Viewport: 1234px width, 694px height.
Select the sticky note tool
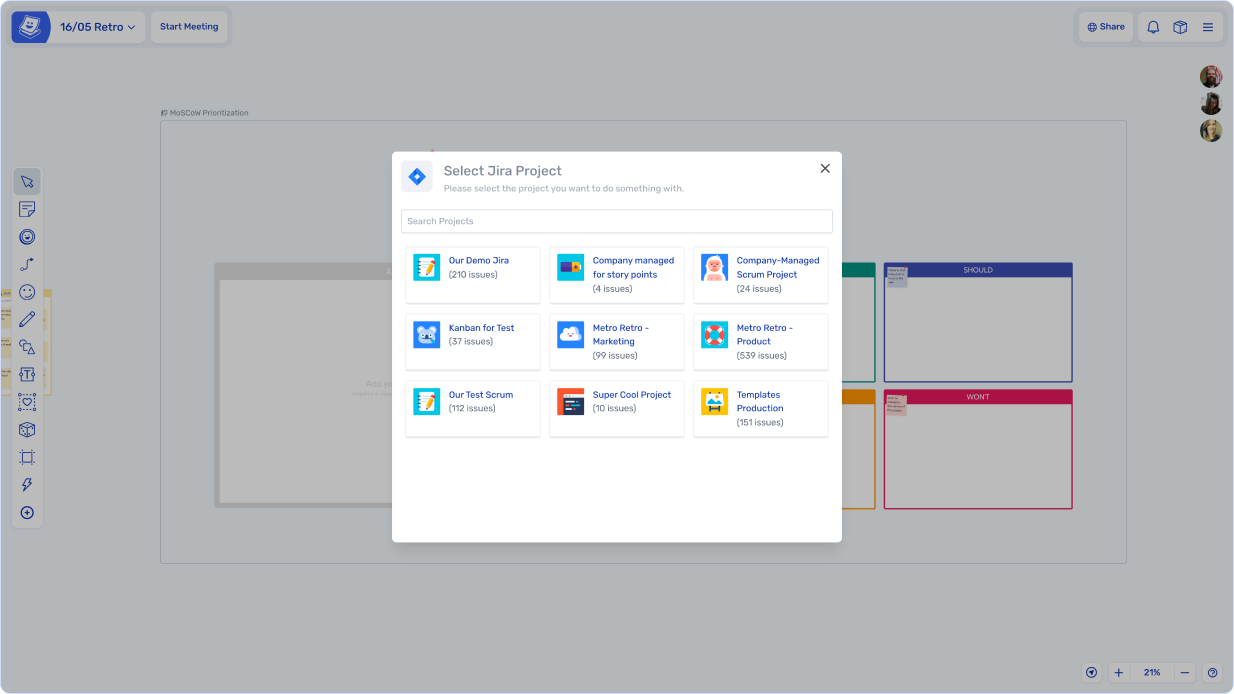(x=27, y=210)
